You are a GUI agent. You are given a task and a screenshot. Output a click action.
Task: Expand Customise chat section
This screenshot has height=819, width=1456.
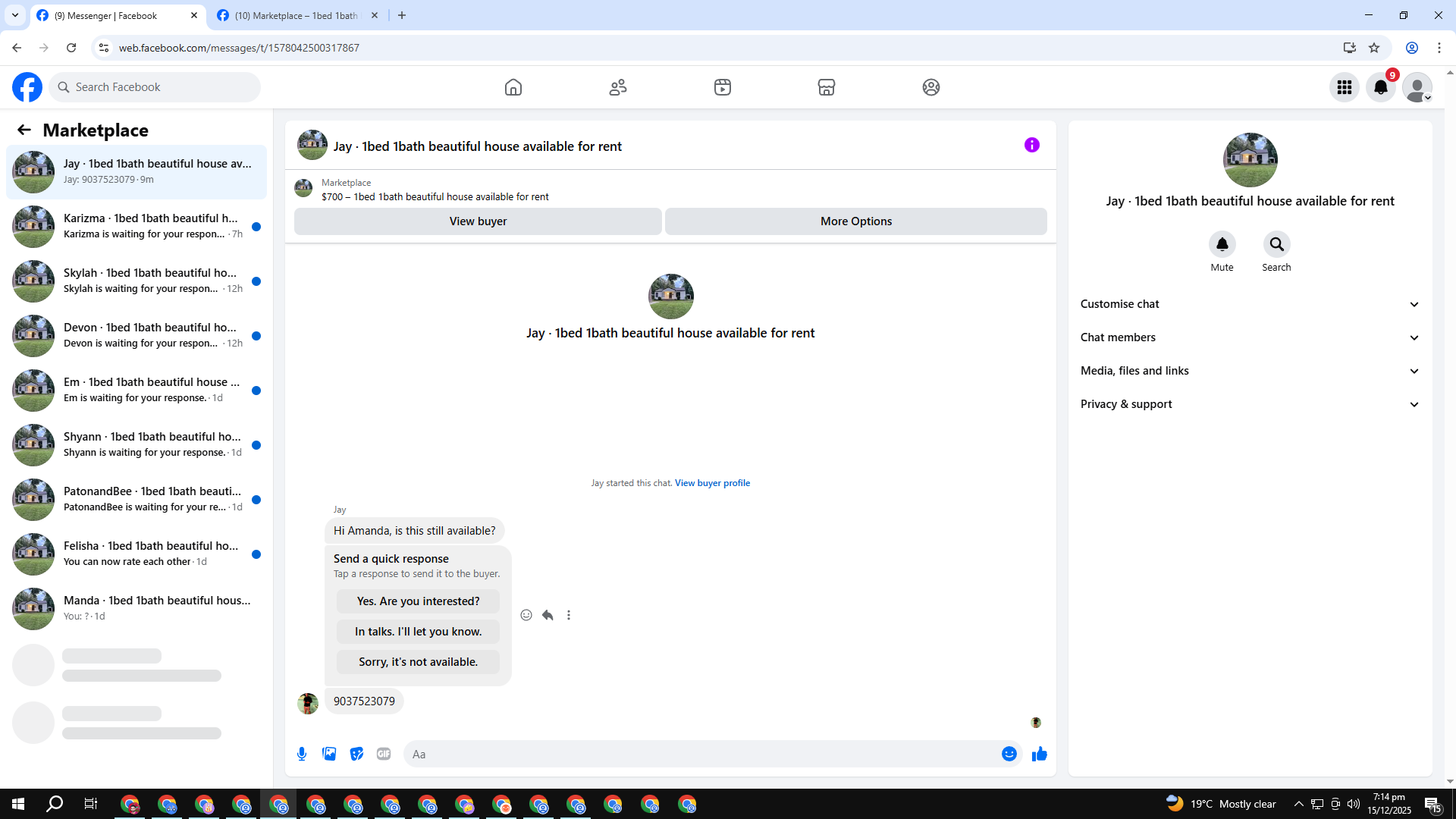pyautogui.click(x=1250, y=304)
